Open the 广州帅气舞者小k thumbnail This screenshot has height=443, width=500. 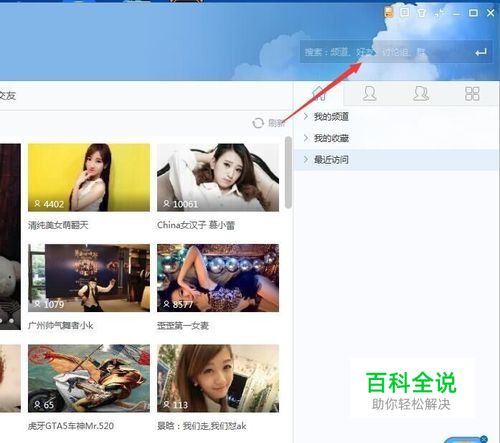[x=89, y=278]
